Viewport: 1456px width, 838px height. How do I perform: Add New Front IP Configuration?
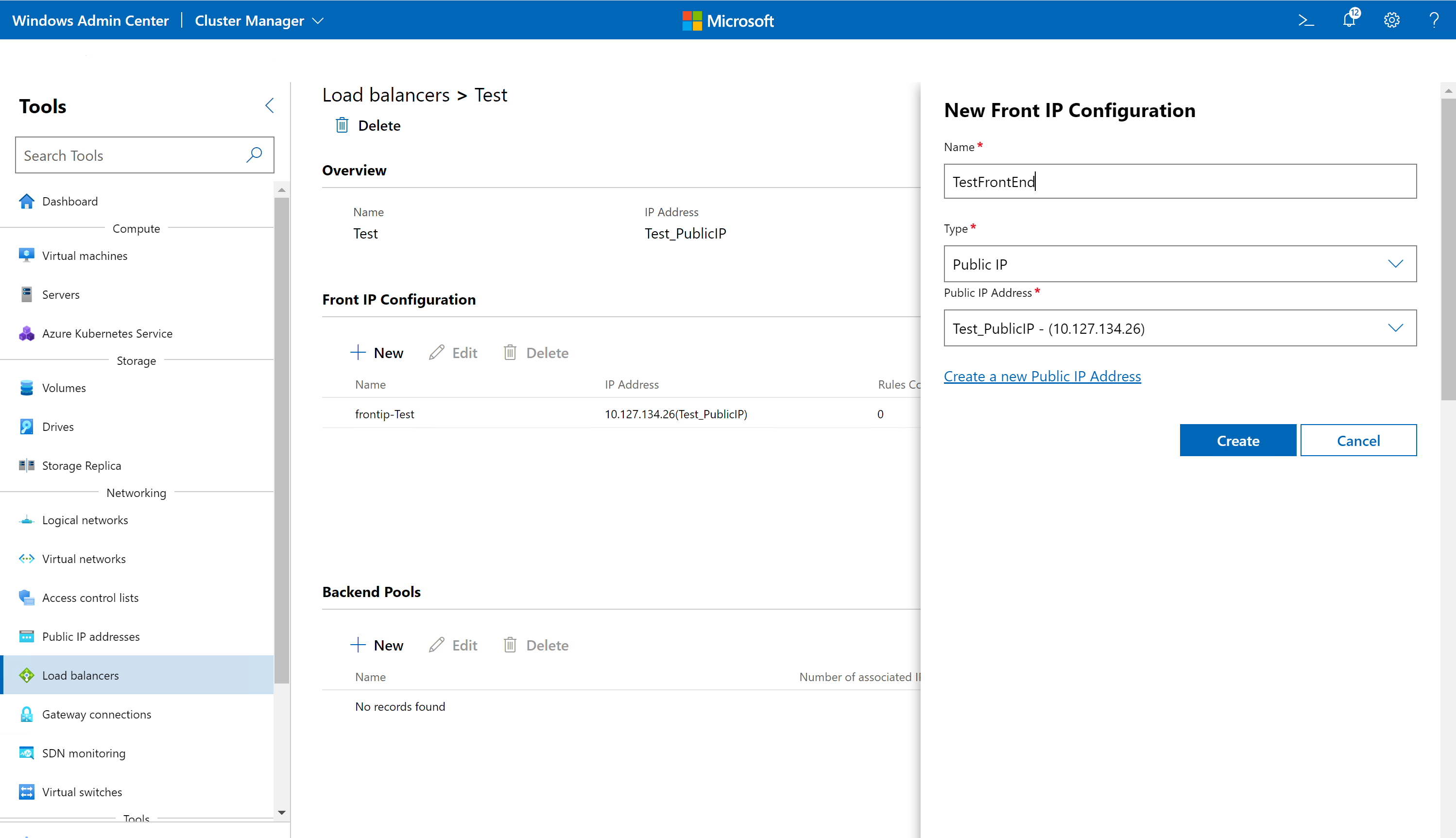pos(377,353)
